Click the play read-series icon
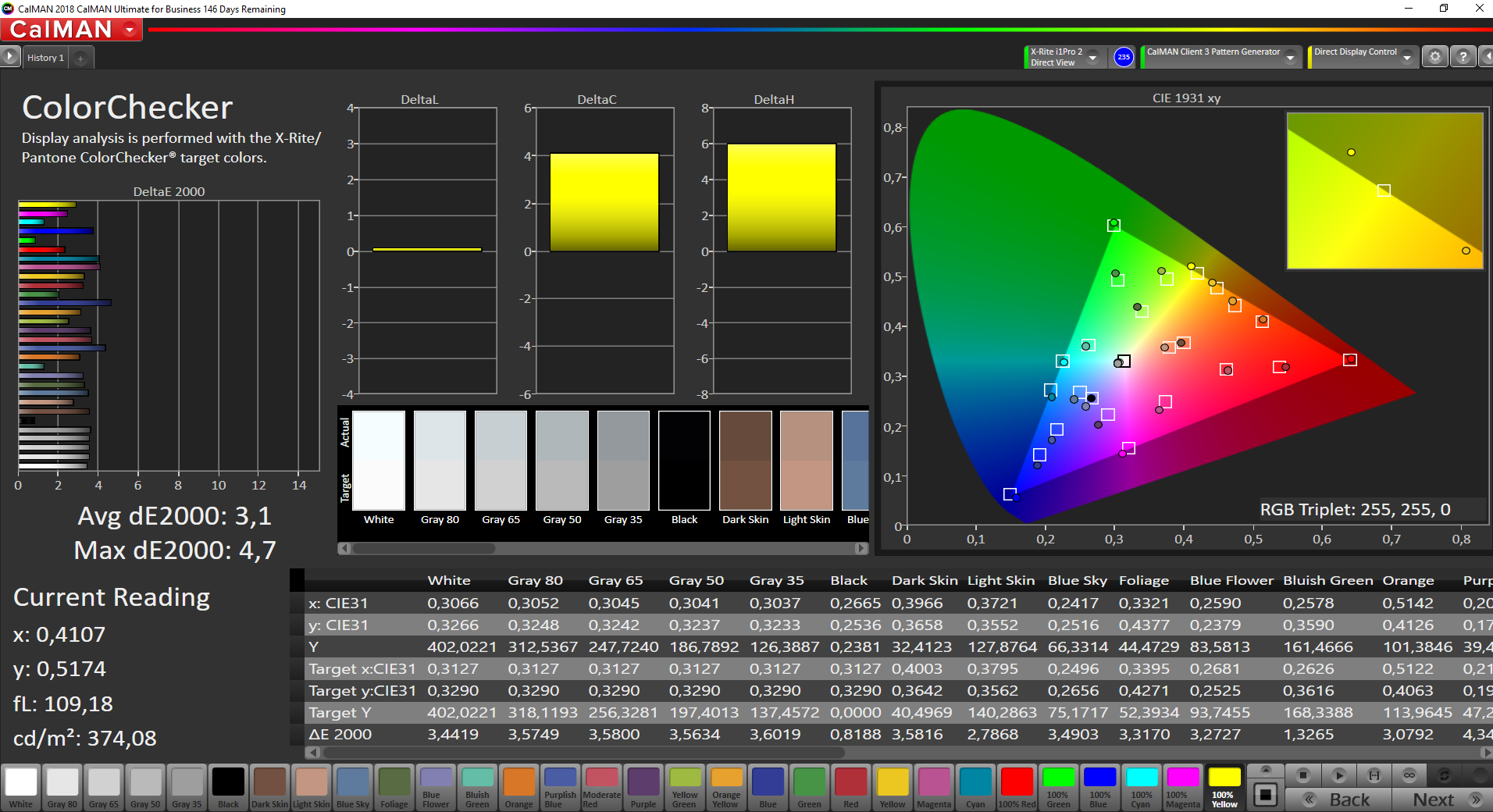Screen dimensions: 1493x812 [x=1338, y=775]
